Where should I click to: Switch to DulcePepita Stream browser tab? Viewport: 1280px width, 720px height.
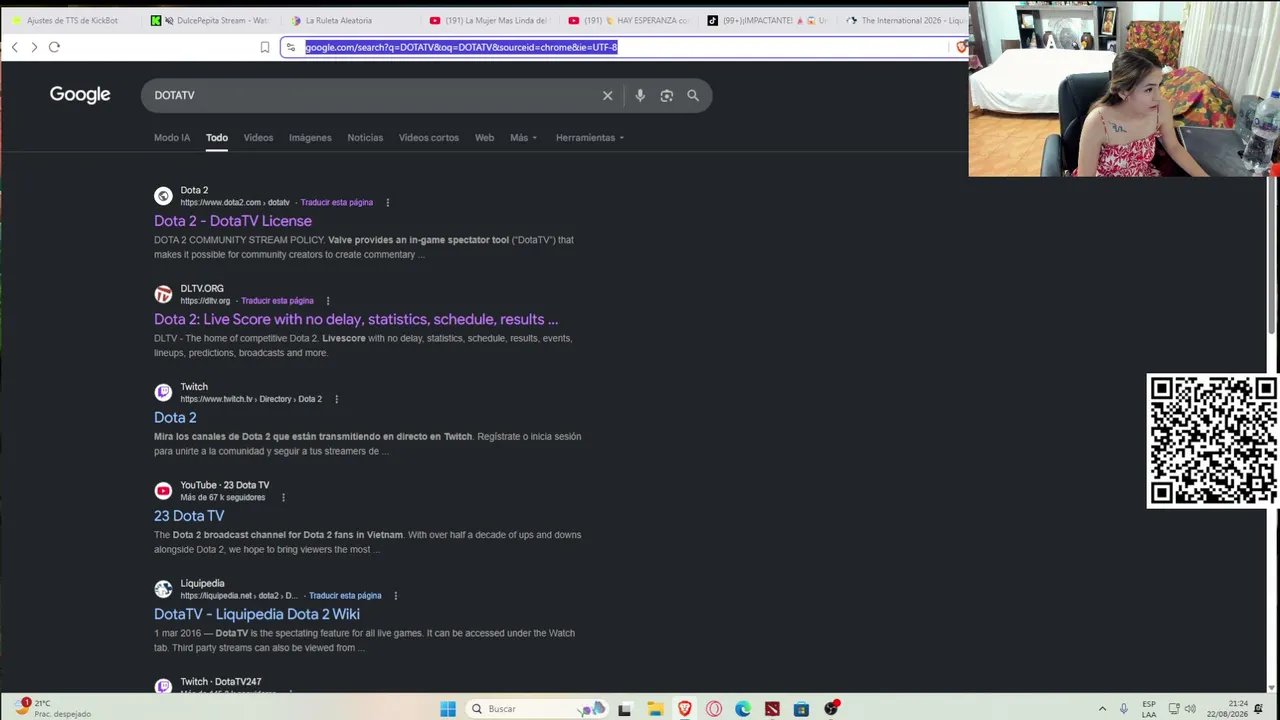coord(212,20)
